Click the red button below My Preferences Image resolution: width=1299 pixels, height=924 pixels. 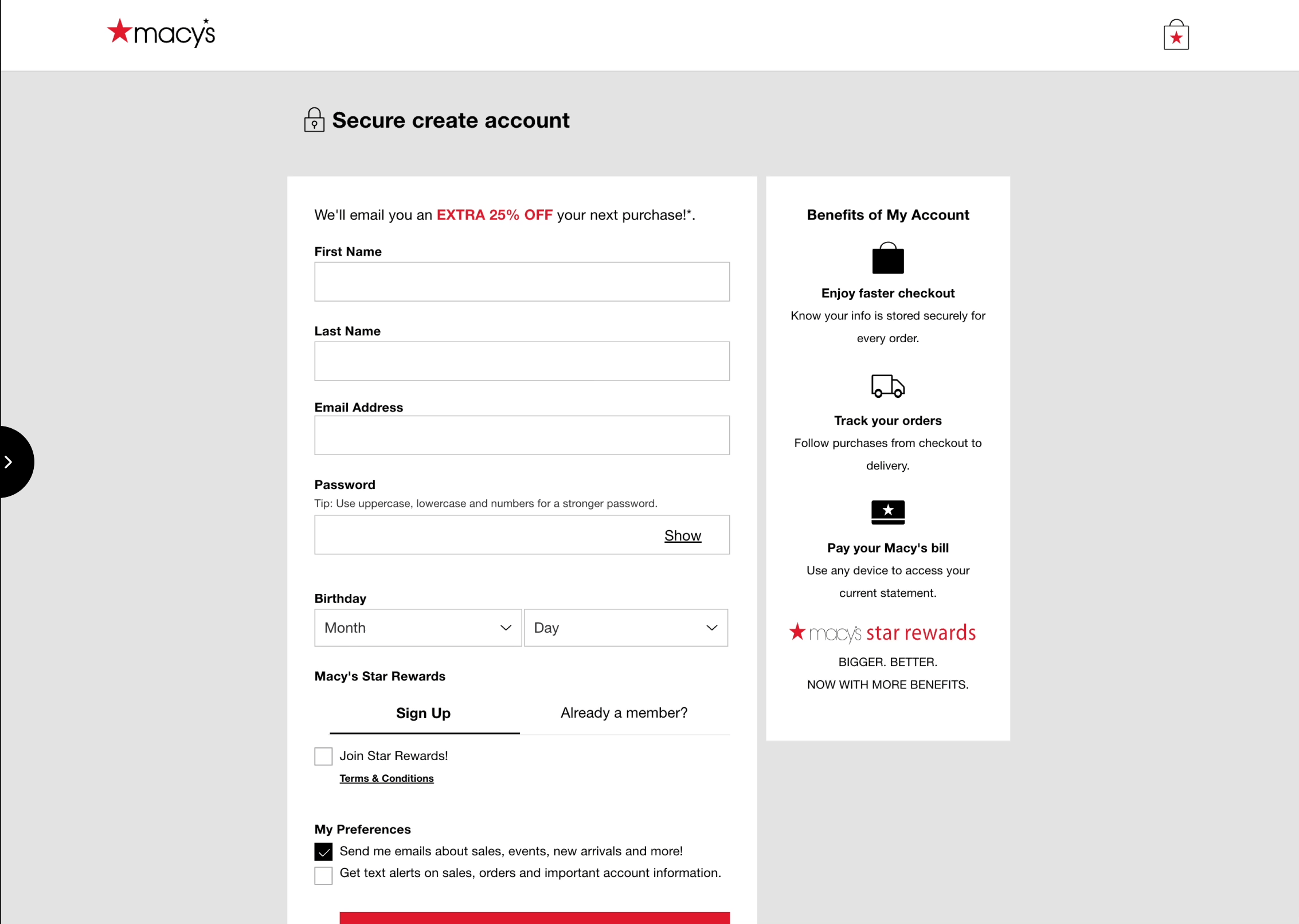coord(534,918)
